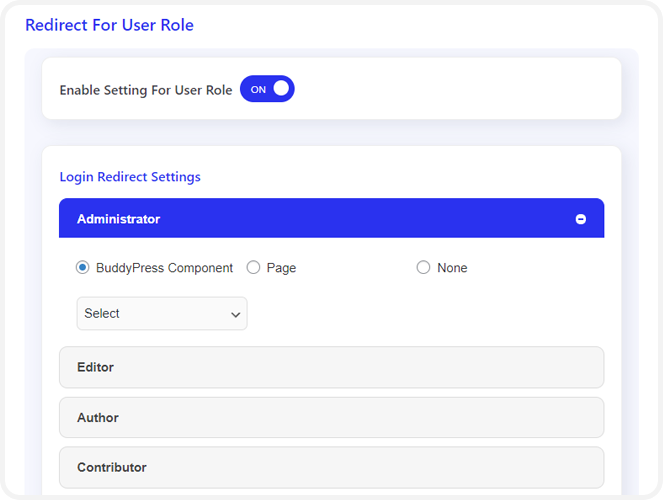
Task: Click the Select placeholder text in combo box
Action: pos(102,314)
